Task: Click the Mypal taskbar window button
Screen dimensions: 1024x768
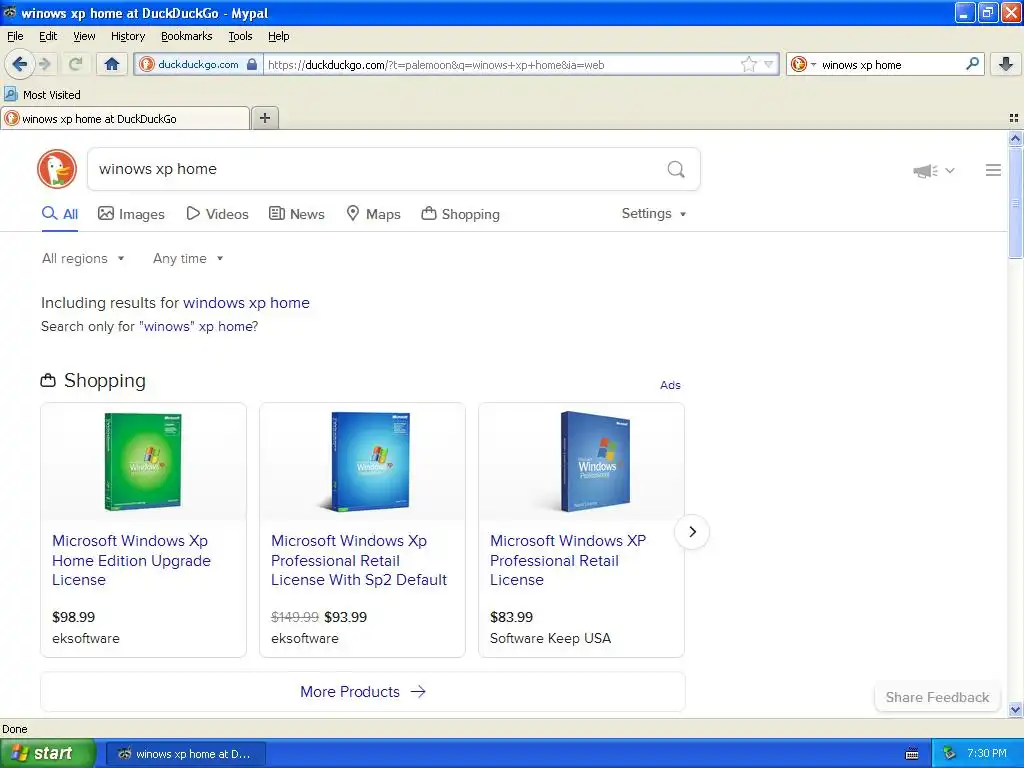Action: [186, 754]
